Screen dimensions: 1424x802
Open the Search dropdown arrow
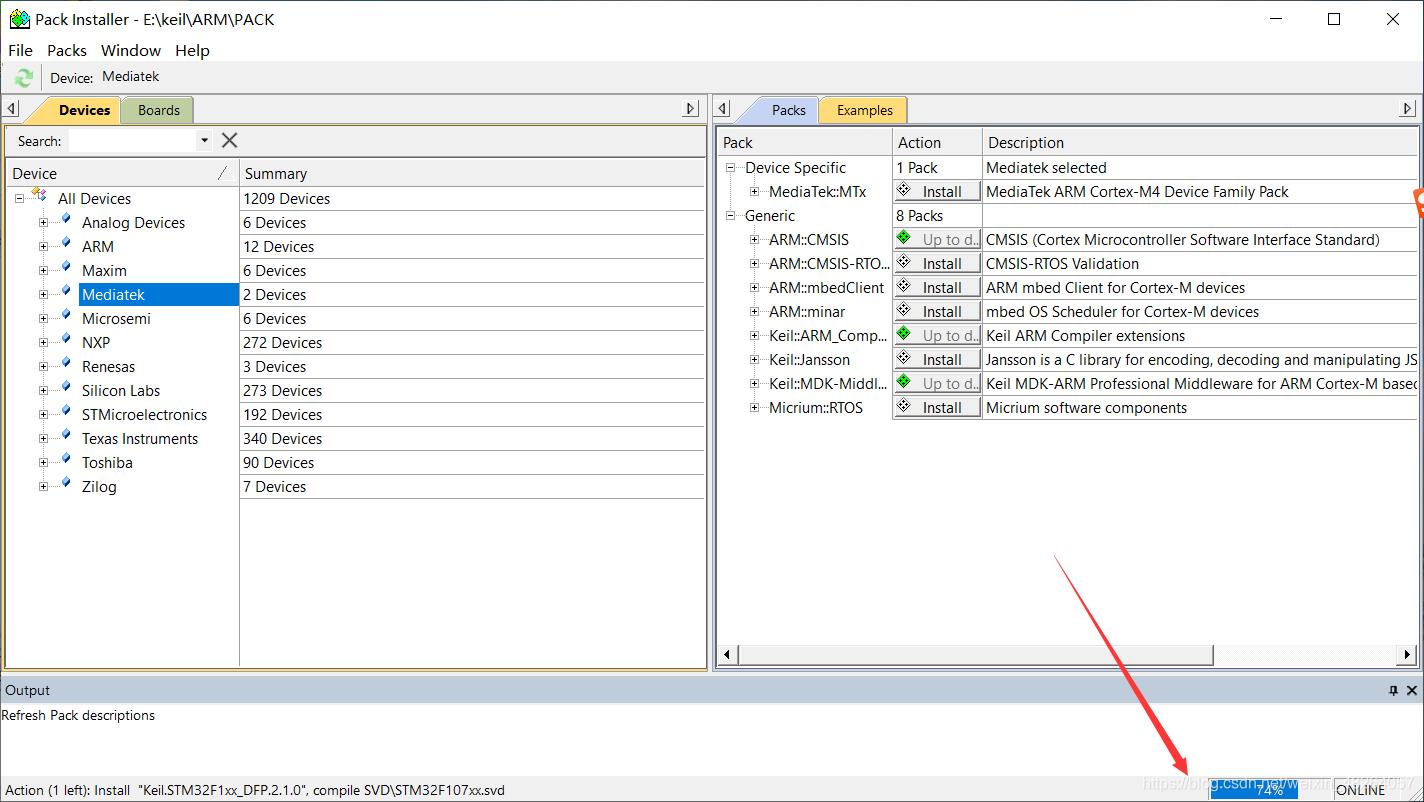(x=204, y=141)
